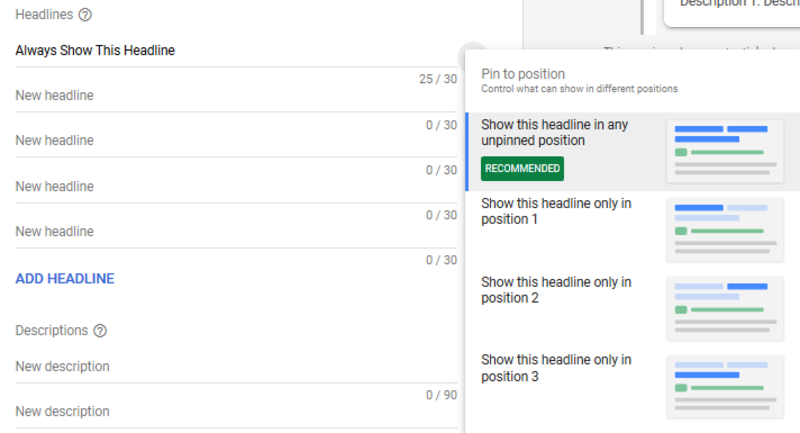Screen dimensions: 800x433
Task: Click the position 3 layout preview thumbnail
Action: click(x=725, y=385)
